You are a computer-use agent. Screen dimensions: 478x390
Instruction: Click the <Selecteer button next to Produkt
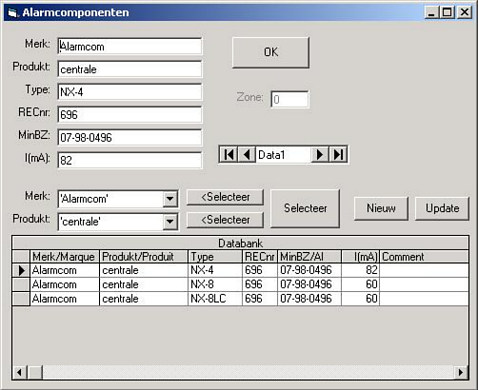click(x=225, y=220)
